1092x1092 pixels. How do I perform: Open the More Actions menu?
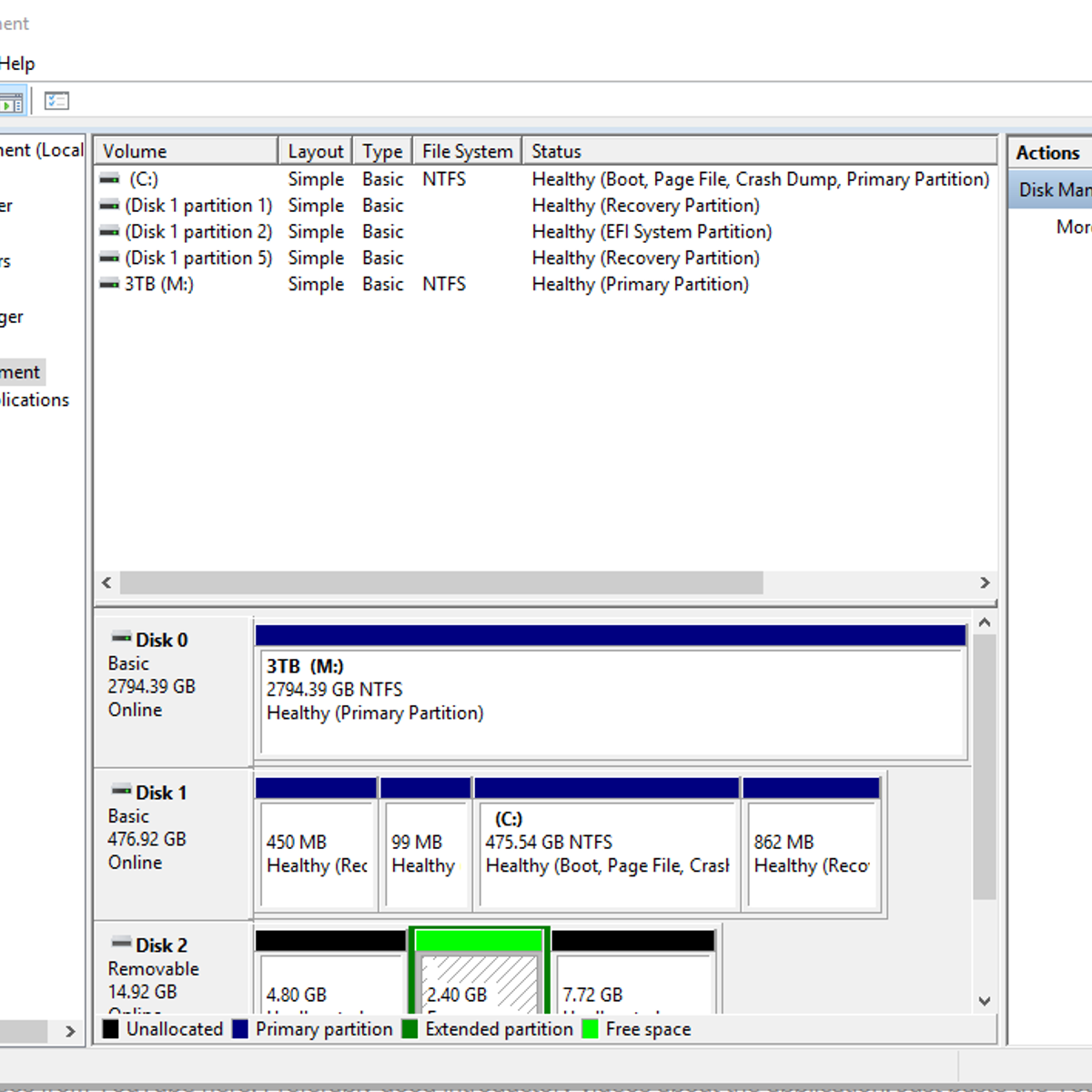pyautogui.click(x=1074, y=227)
